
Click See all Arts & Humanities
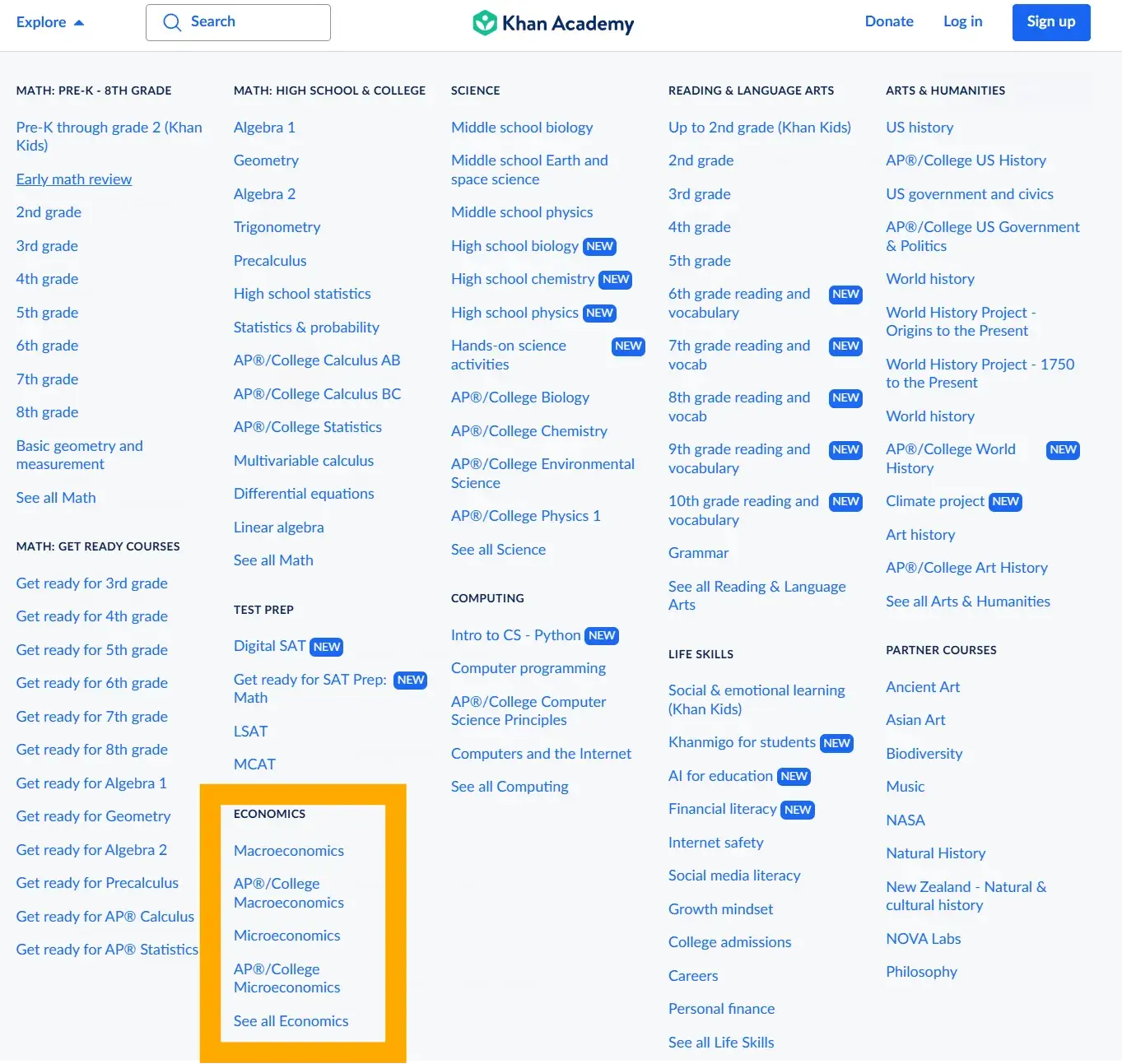[968, 602]
